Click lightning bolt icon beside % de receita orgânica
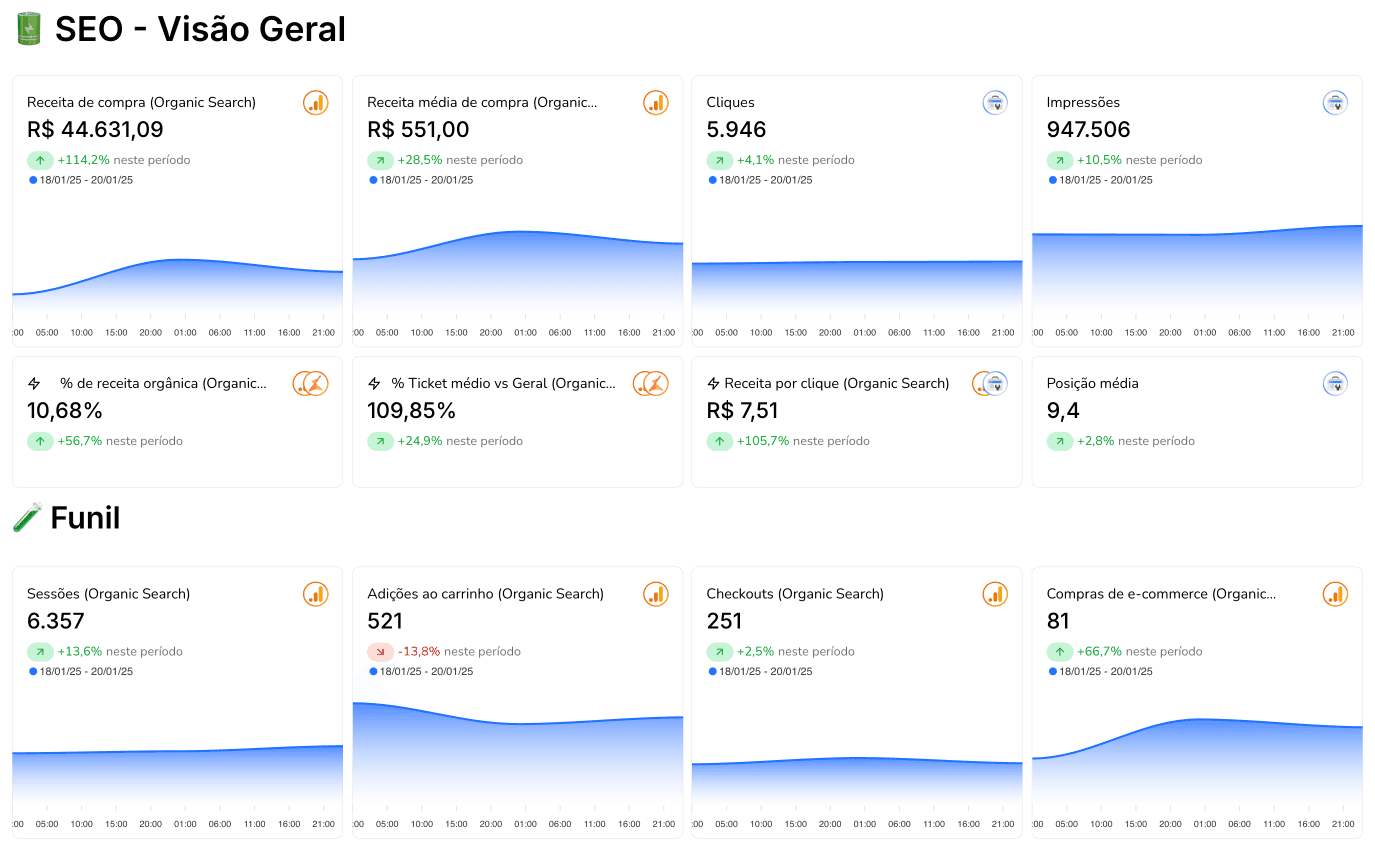The image size is (1375, 846). tap(34, 383)
